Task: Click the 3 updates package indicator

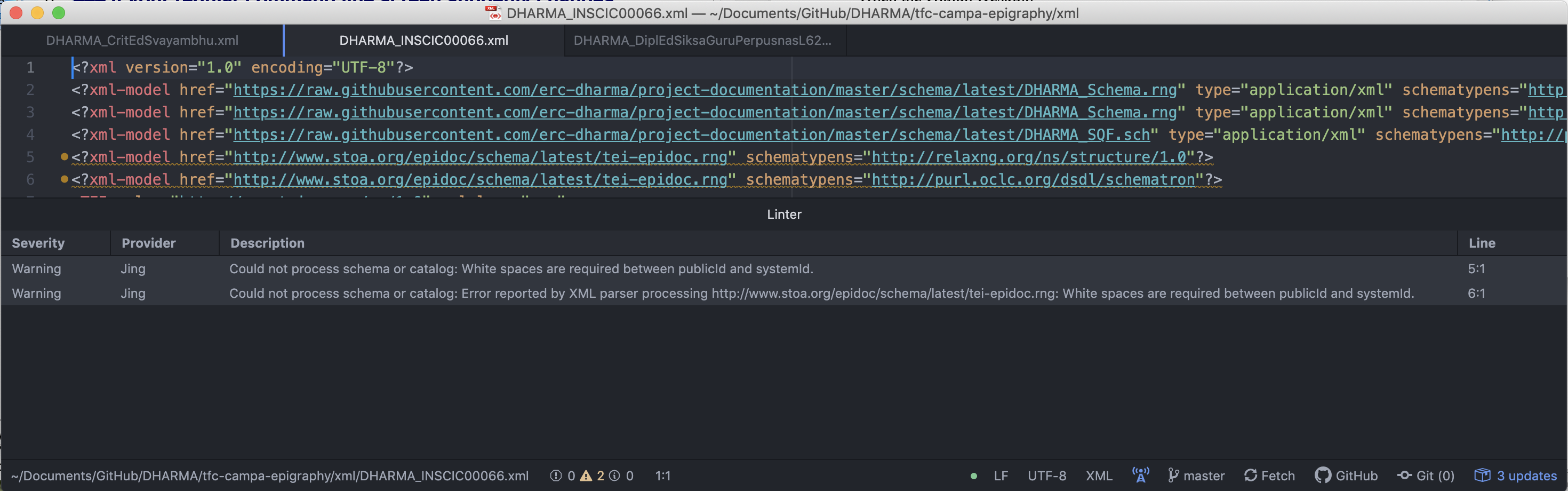Action: pyautogui.click(x=1515, y=476)
